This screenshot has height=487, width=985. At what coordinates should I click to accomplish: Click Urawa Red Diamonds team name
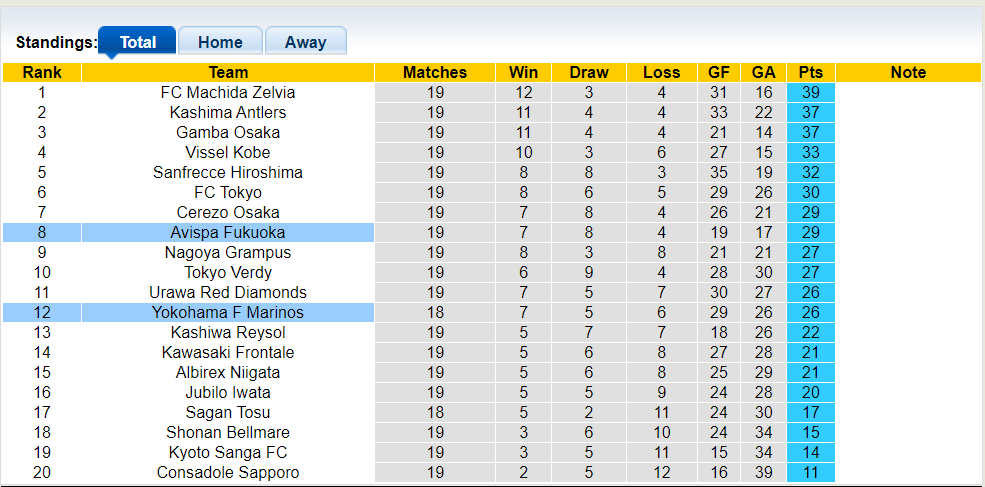(228, 292)
